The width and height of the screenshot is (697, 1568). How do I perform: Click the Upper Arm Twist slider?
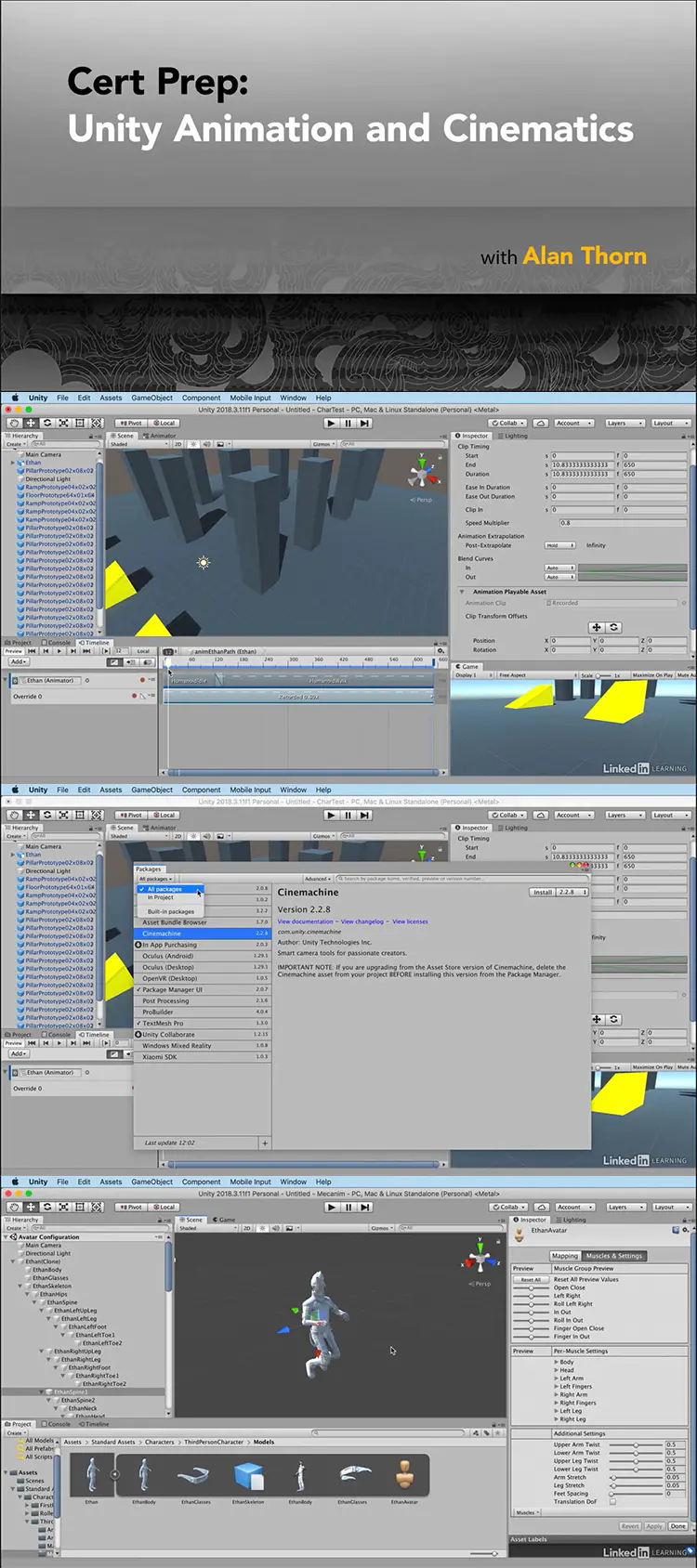(635, 1444)
